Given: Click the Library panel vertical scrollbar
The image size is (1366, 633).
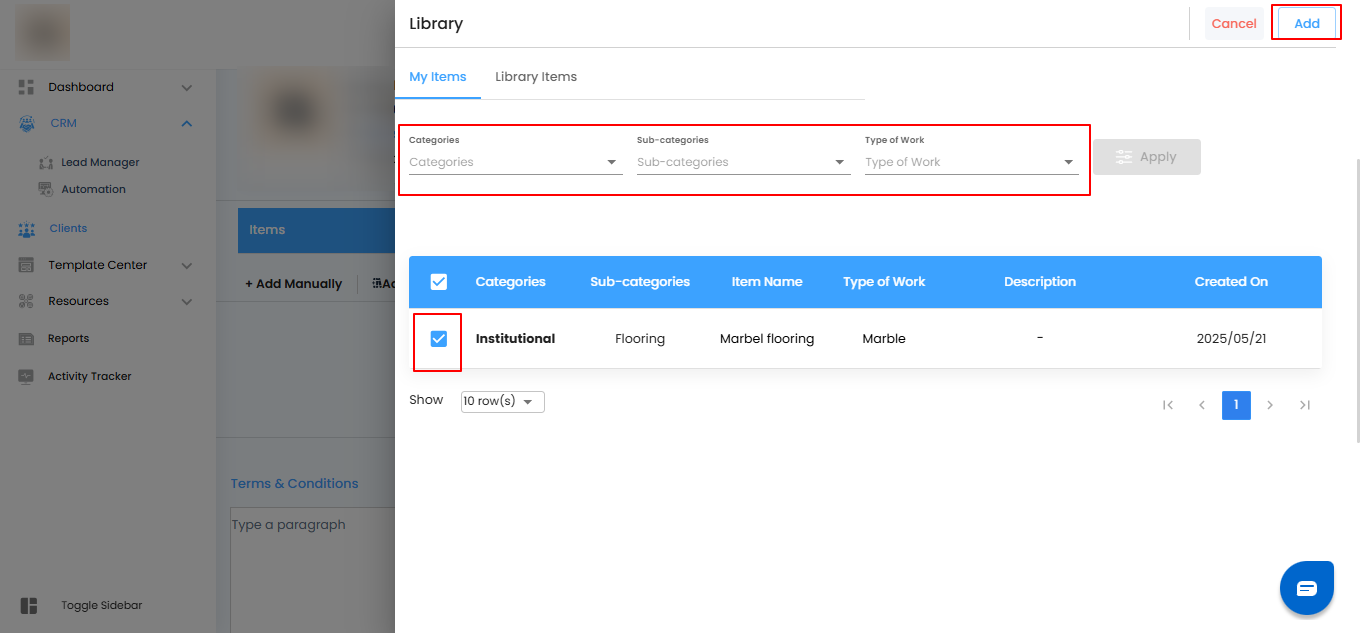Looking at the screenshot, I should pos(1357,300).
